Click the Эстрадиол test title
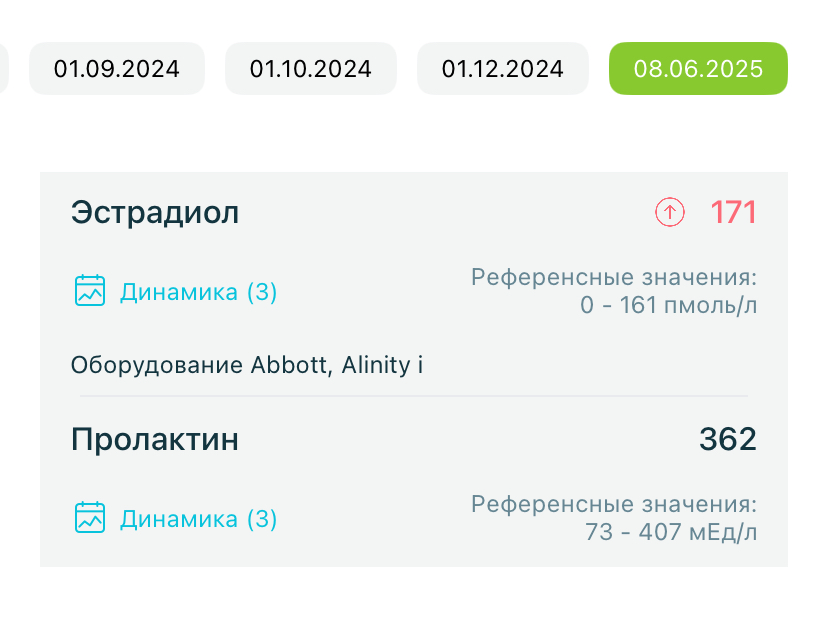The height and width of the screenshot is (618, 828). (155, 212)
